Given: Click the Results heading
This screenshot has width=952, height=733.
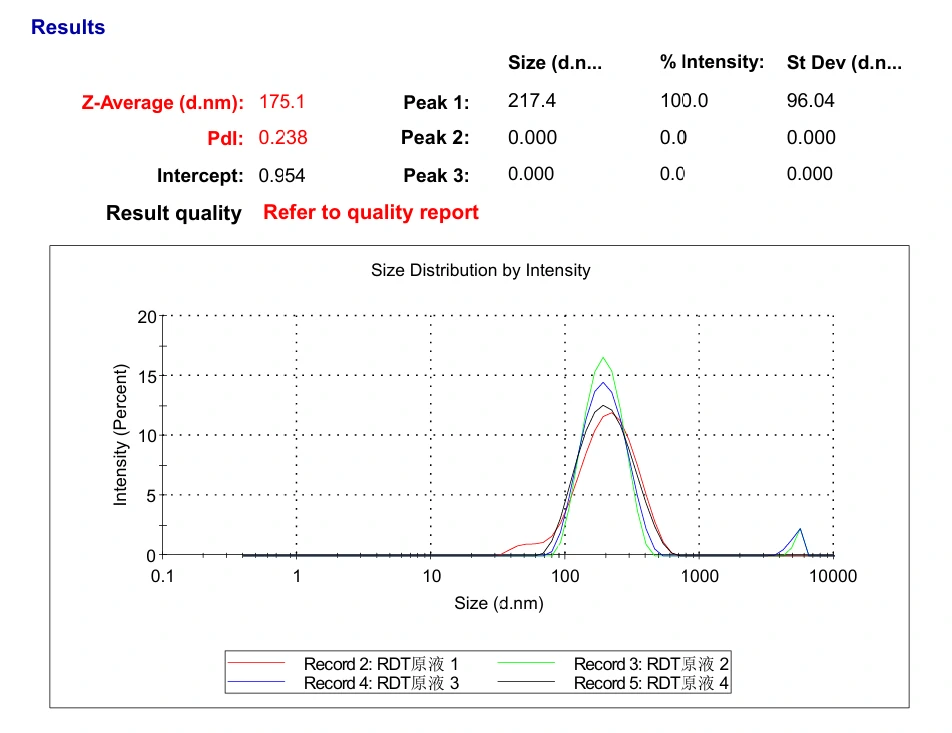Looking at the screenshot, I should click(x=68, y=27).
